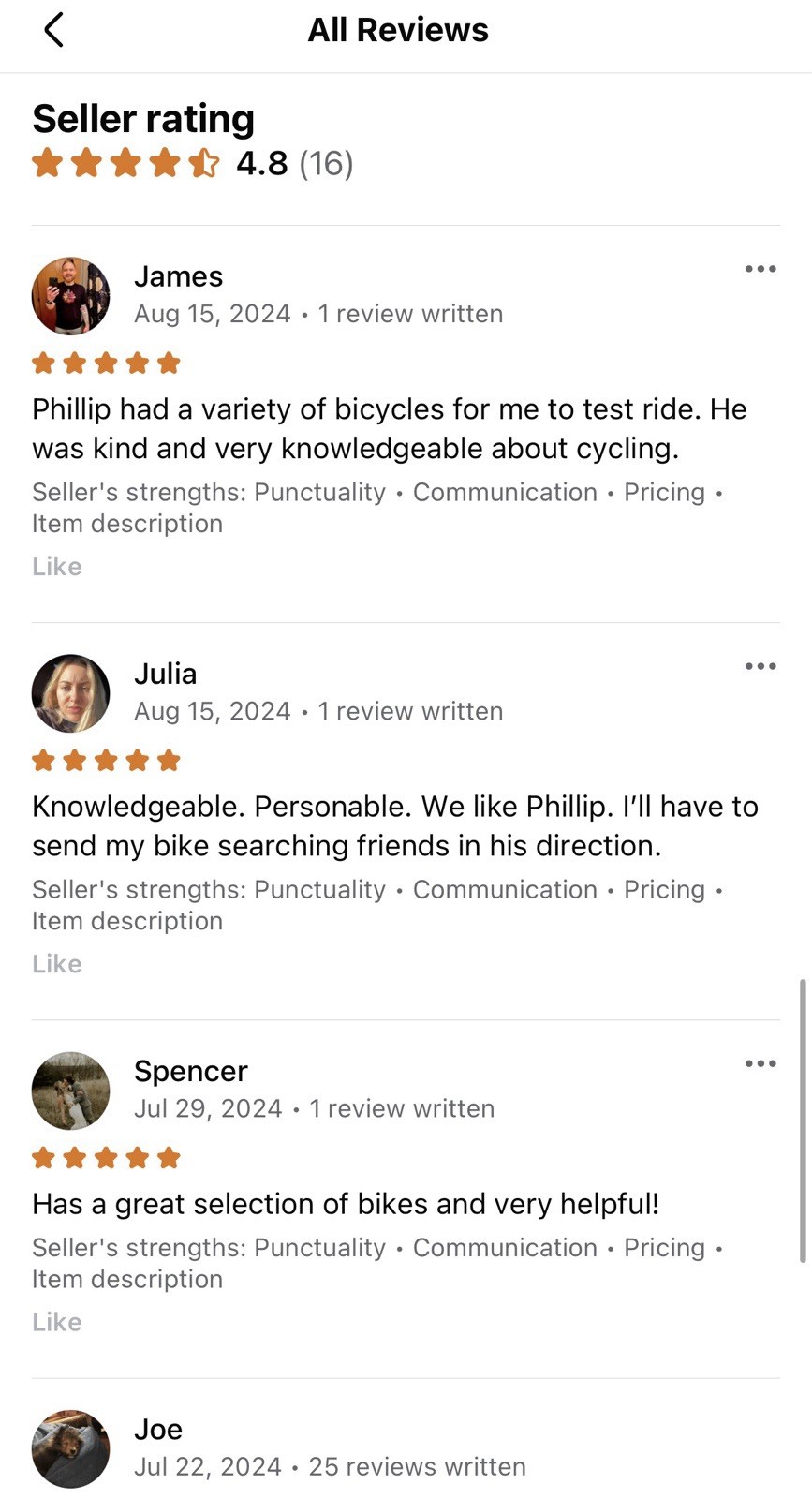The width and height of the screenshot is (812, 1499).
Task: Open Joe's reviewer profile name
Action: [158, 1429]
